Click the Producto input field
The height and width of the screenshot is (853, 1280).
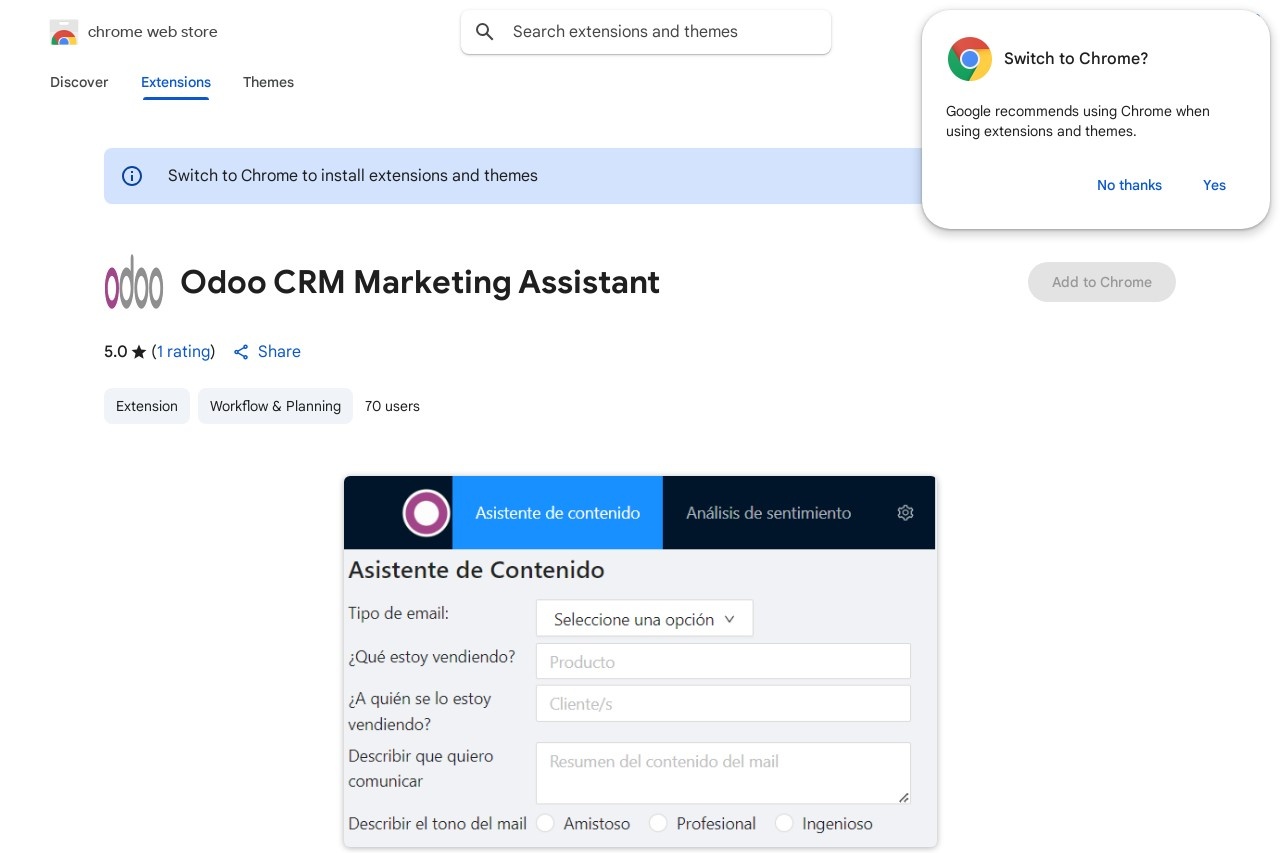(x=723, y=662)
